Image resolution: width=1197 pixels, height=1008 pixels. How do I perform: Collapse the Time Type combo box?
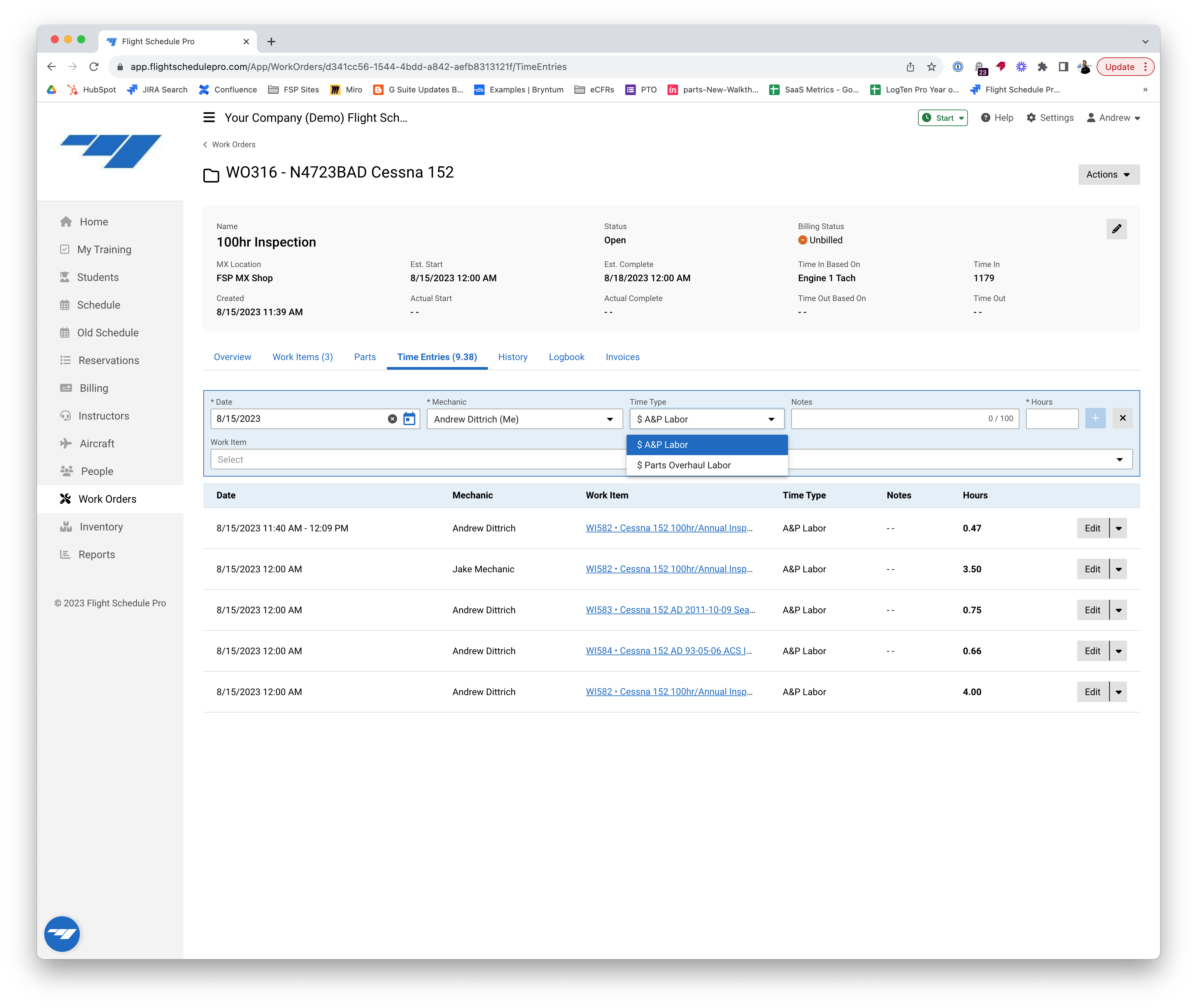click(706, 418)
